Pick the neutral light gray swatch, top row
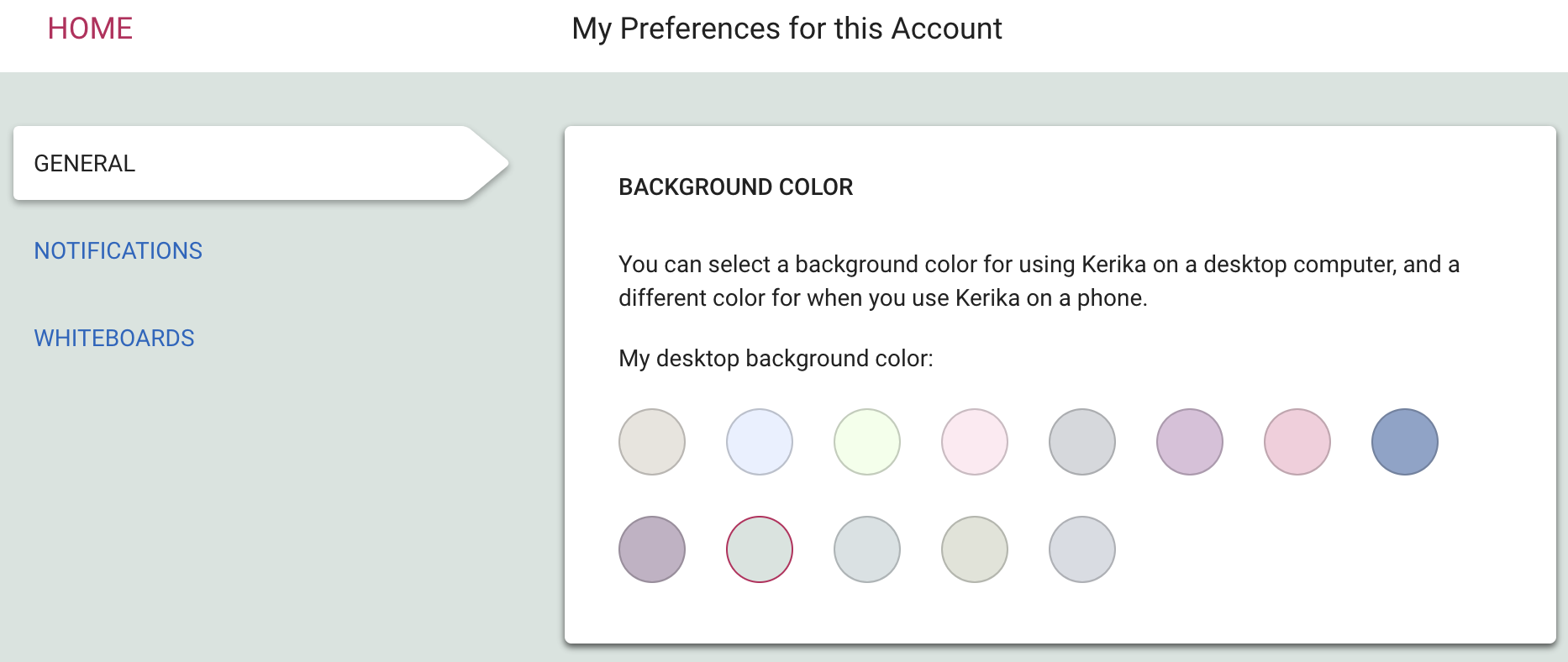Image resolution: width=1568 pixels, height=662 pixels. tap(1082, 442)
